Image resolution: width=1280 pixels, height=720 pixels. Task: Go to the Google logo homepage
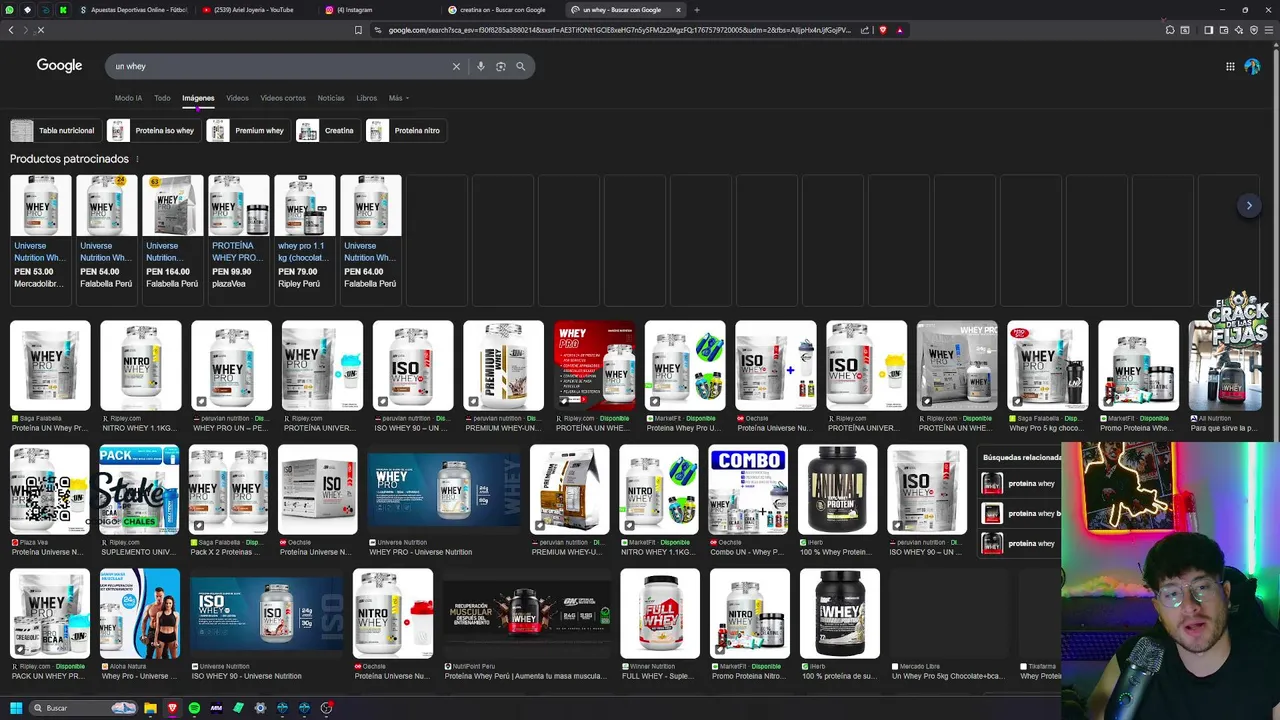tap(59, 65)
